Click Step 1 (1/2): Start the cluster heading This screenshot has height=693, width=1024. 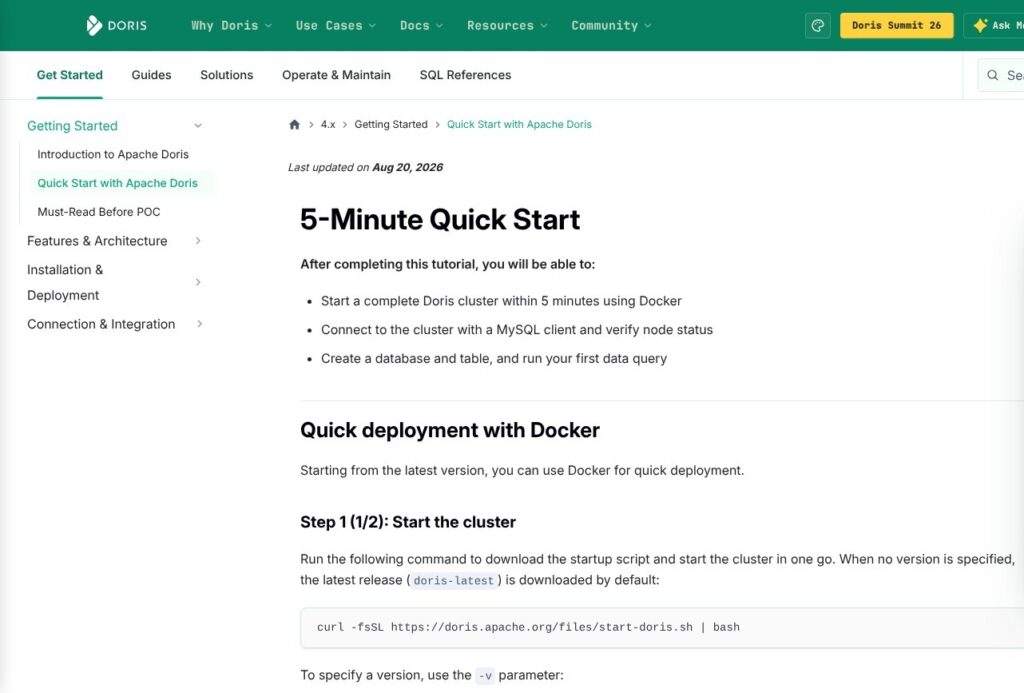pos(408,522)
